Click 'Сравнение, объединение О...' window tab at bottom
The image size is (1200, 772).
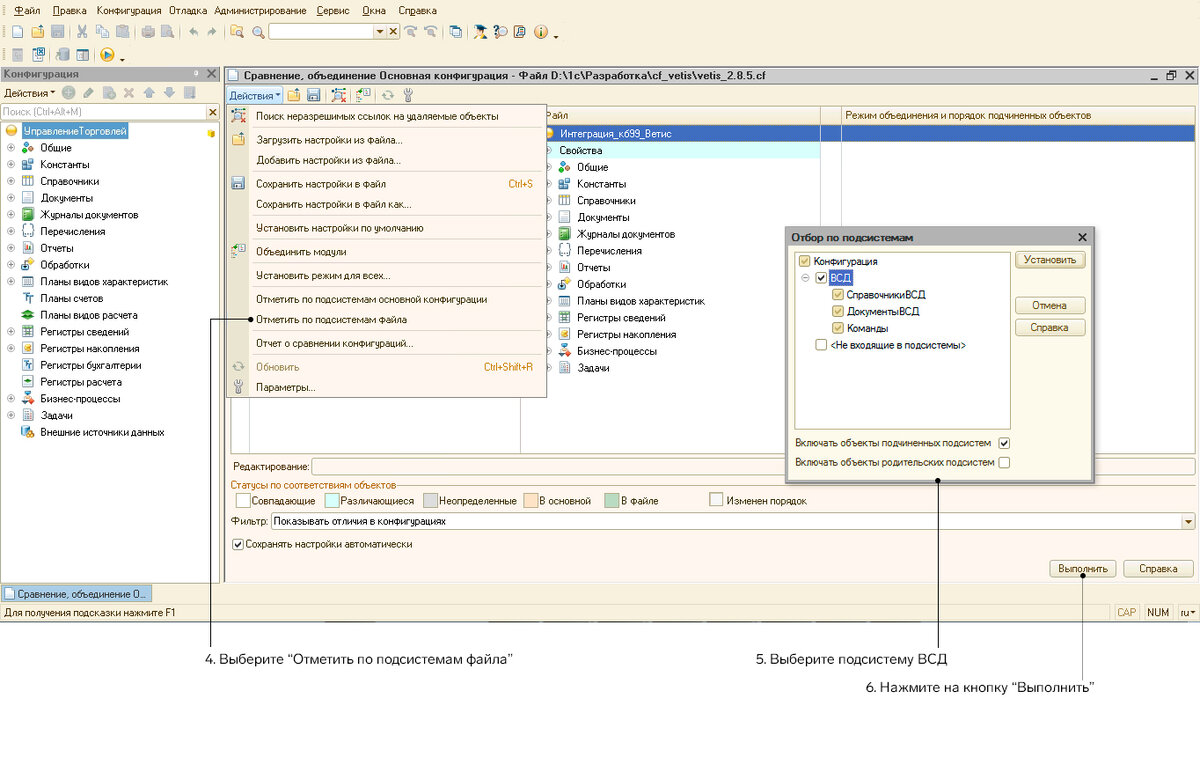click(x=76, y=594)
